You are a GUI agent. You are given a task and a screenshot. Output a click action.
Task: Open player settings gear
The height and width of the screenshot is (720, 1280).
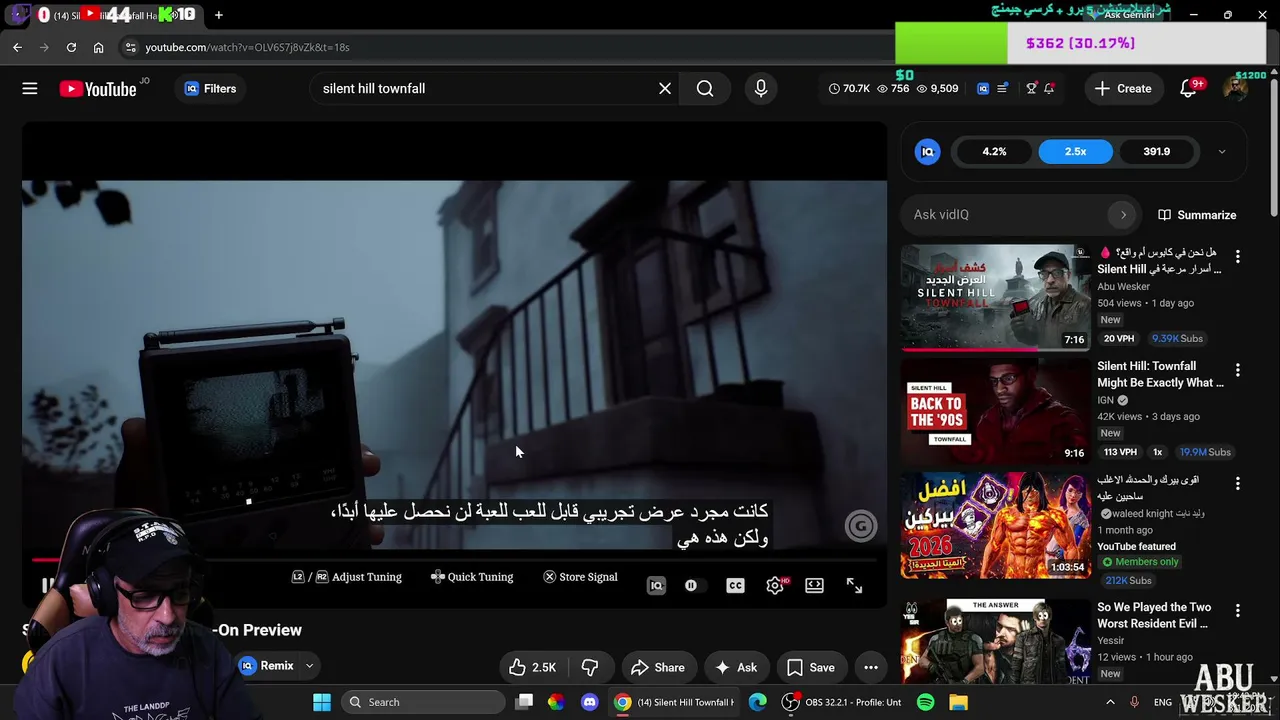(775, 586)
